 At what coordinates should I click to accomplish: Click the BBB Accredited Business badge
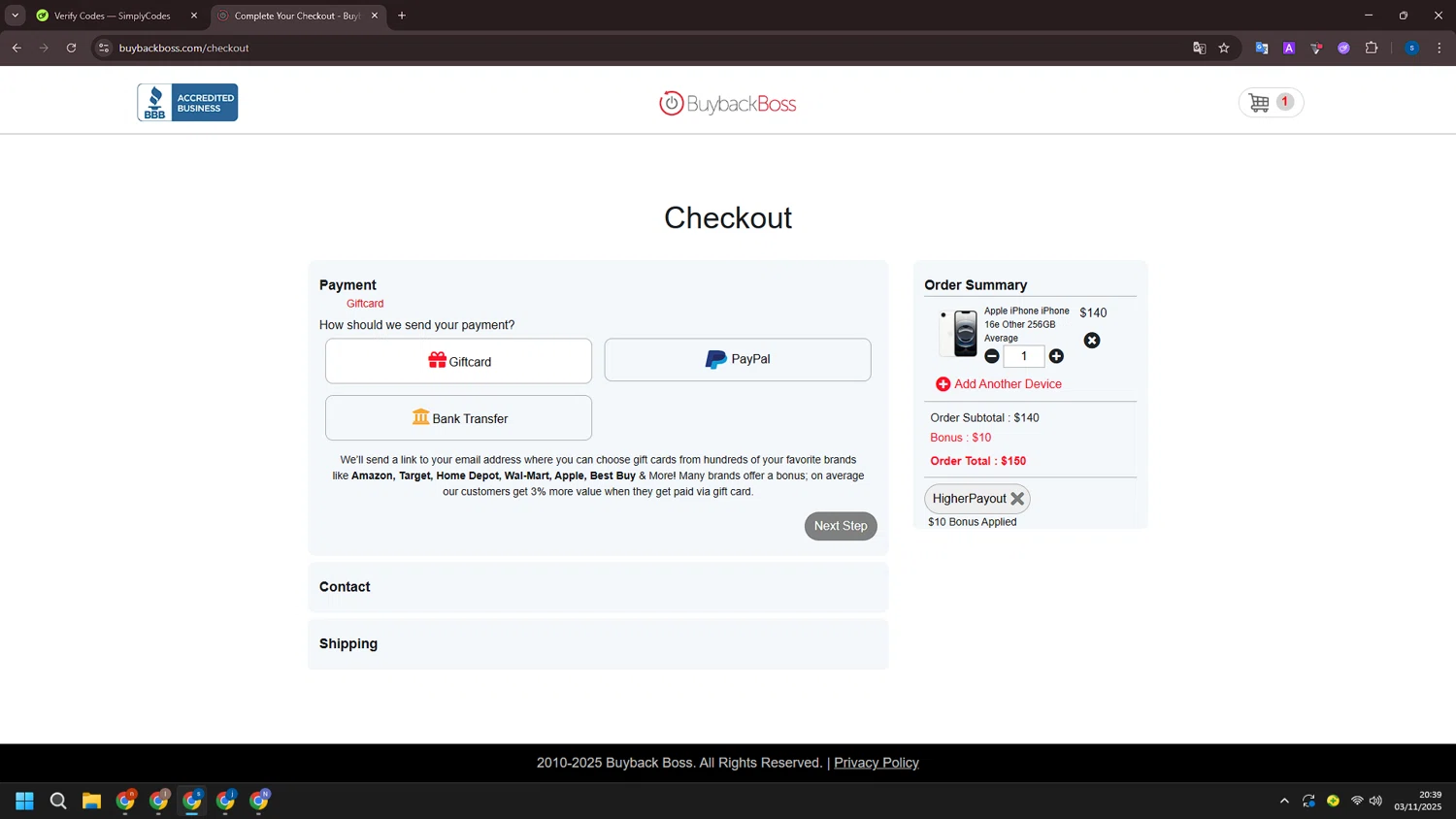pyautogui.click(x=187, y=102)
